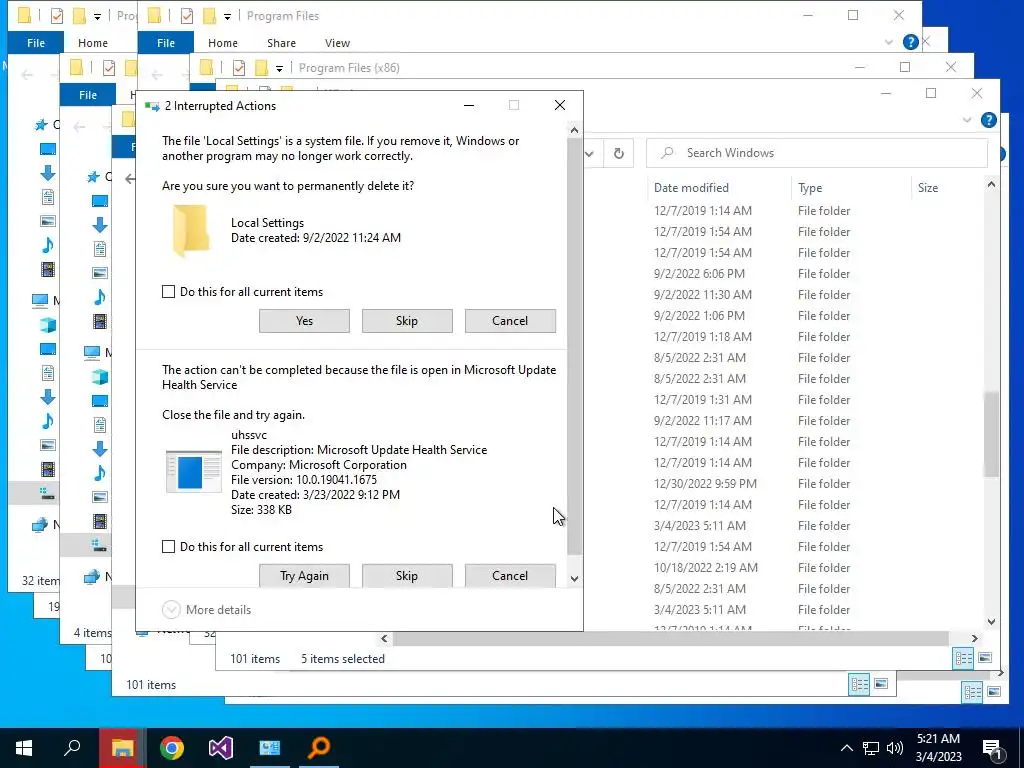The image size is (1024, 768).
Task: Click the vertical scrollbar thumb in file list
Action: (991, 434)
